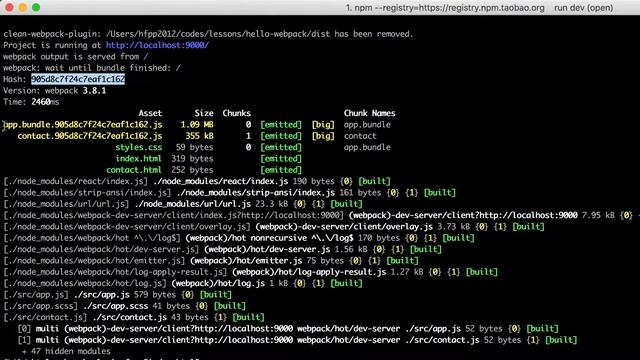Click the clean-webpack-plugin removal message line

coord(209,34)
